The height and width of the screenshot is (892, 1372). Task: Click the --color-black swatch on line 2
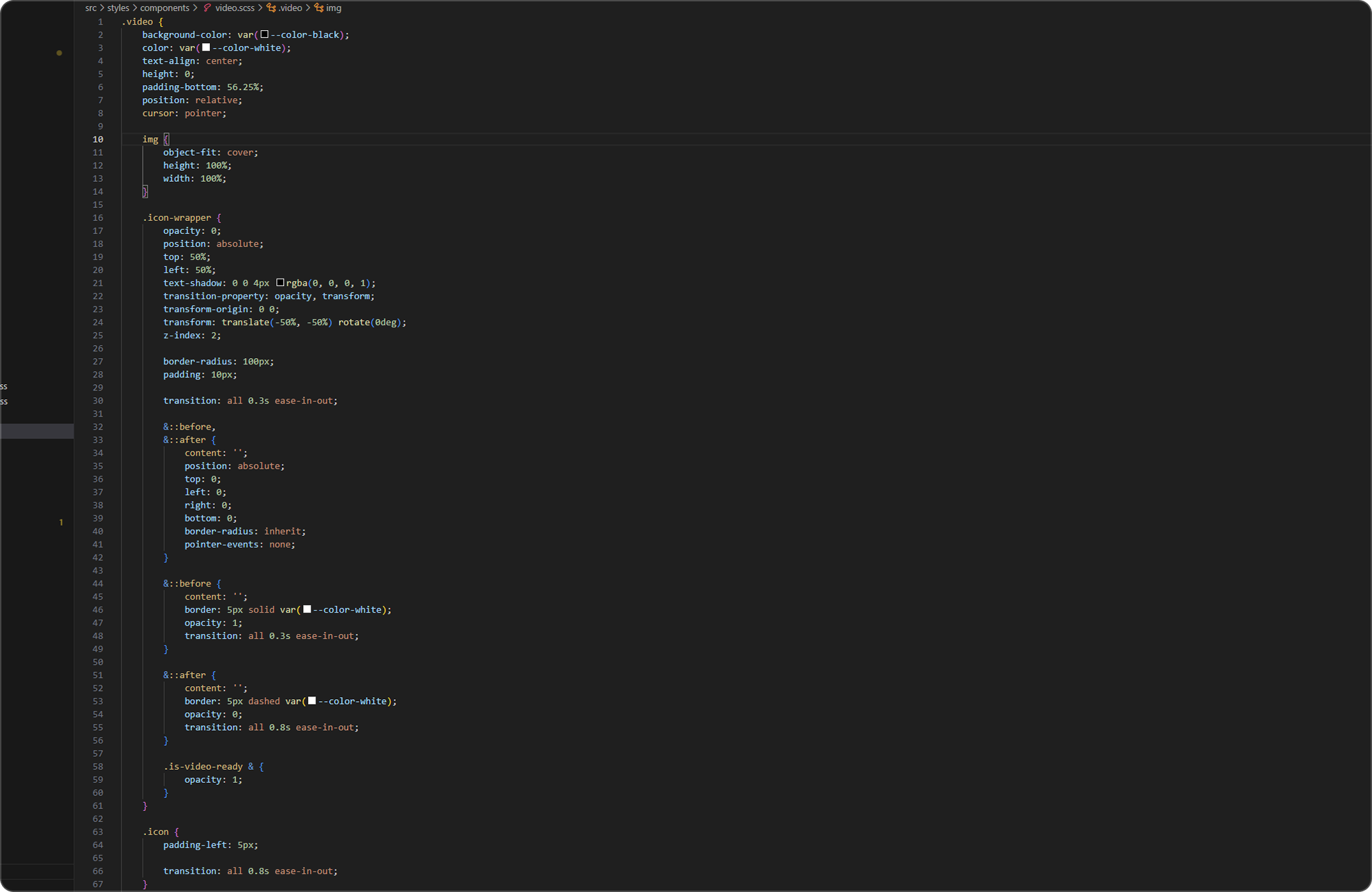pyautogui.click(x=264, y=34)
